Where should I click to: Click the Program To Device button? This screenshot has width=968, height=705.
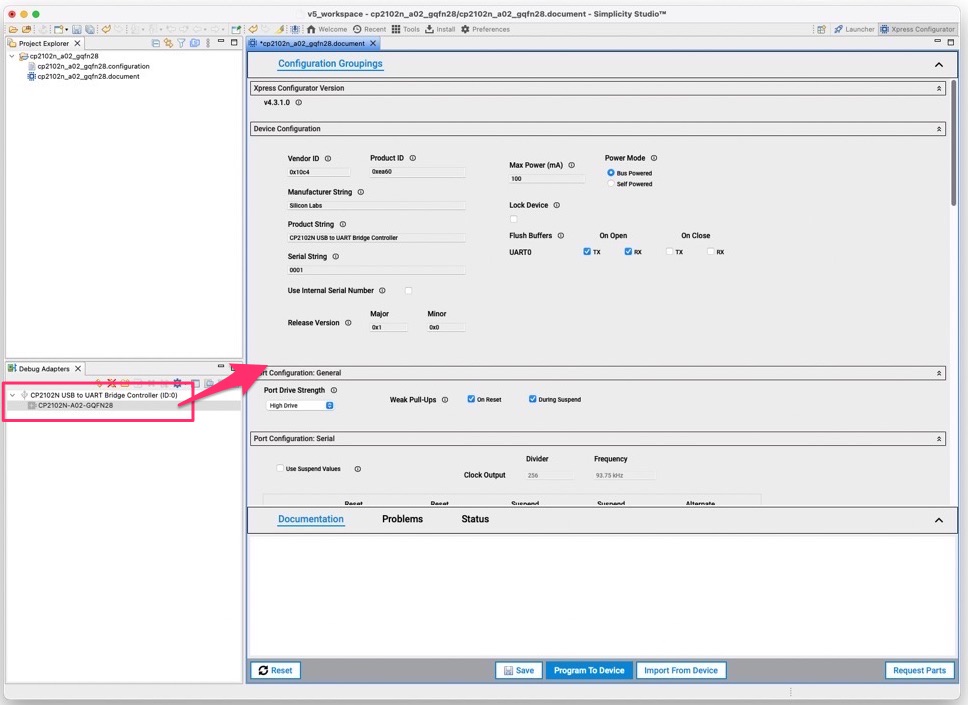click(x=589, y=670)
